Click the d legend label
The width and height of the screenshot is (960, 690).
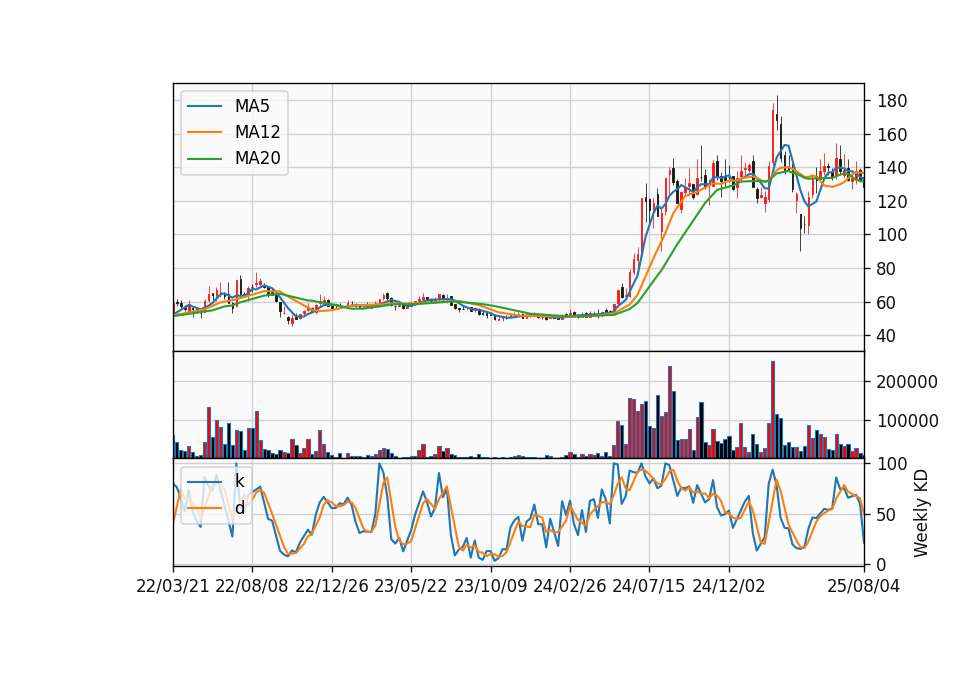(239, 508)
